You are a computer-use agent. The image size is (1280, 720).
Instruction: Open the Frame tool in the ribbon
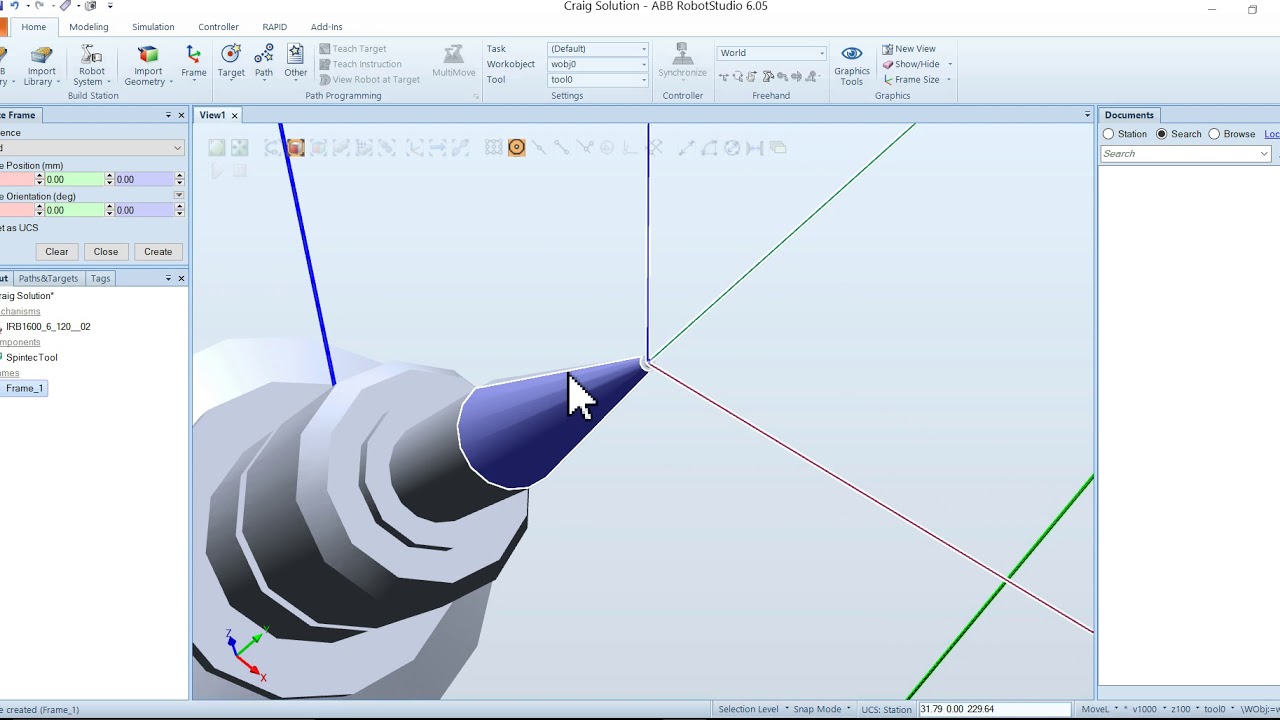(194, 62)
